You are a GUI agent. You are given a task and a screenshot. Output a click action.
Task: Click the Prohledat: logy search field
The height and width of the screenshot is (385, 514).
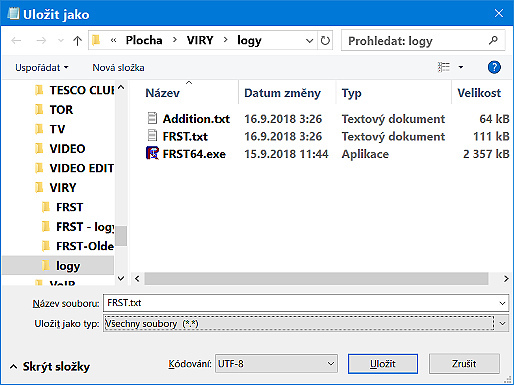point(423,41)
